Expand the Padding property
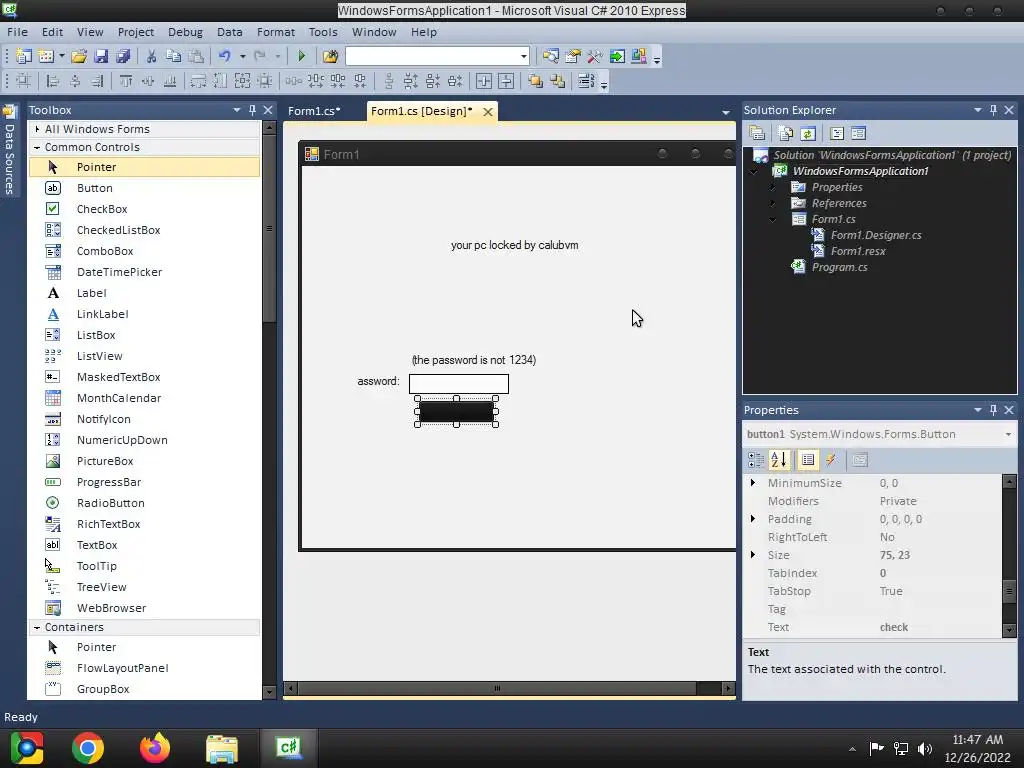 click(753, 519)
